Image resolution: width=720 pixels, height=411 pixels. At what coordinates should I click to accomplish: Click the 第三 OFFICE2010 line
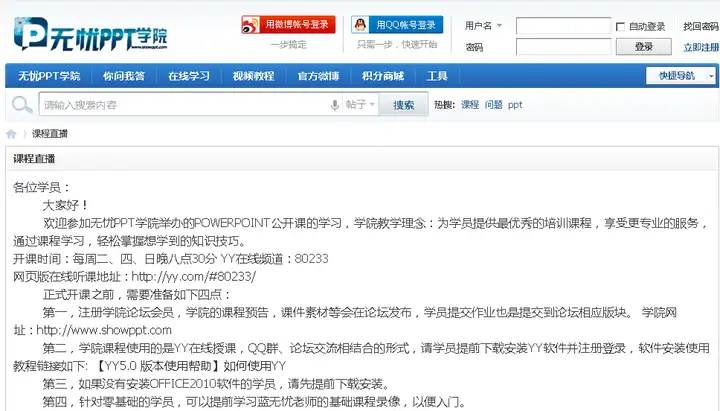[x=216, y=384]
